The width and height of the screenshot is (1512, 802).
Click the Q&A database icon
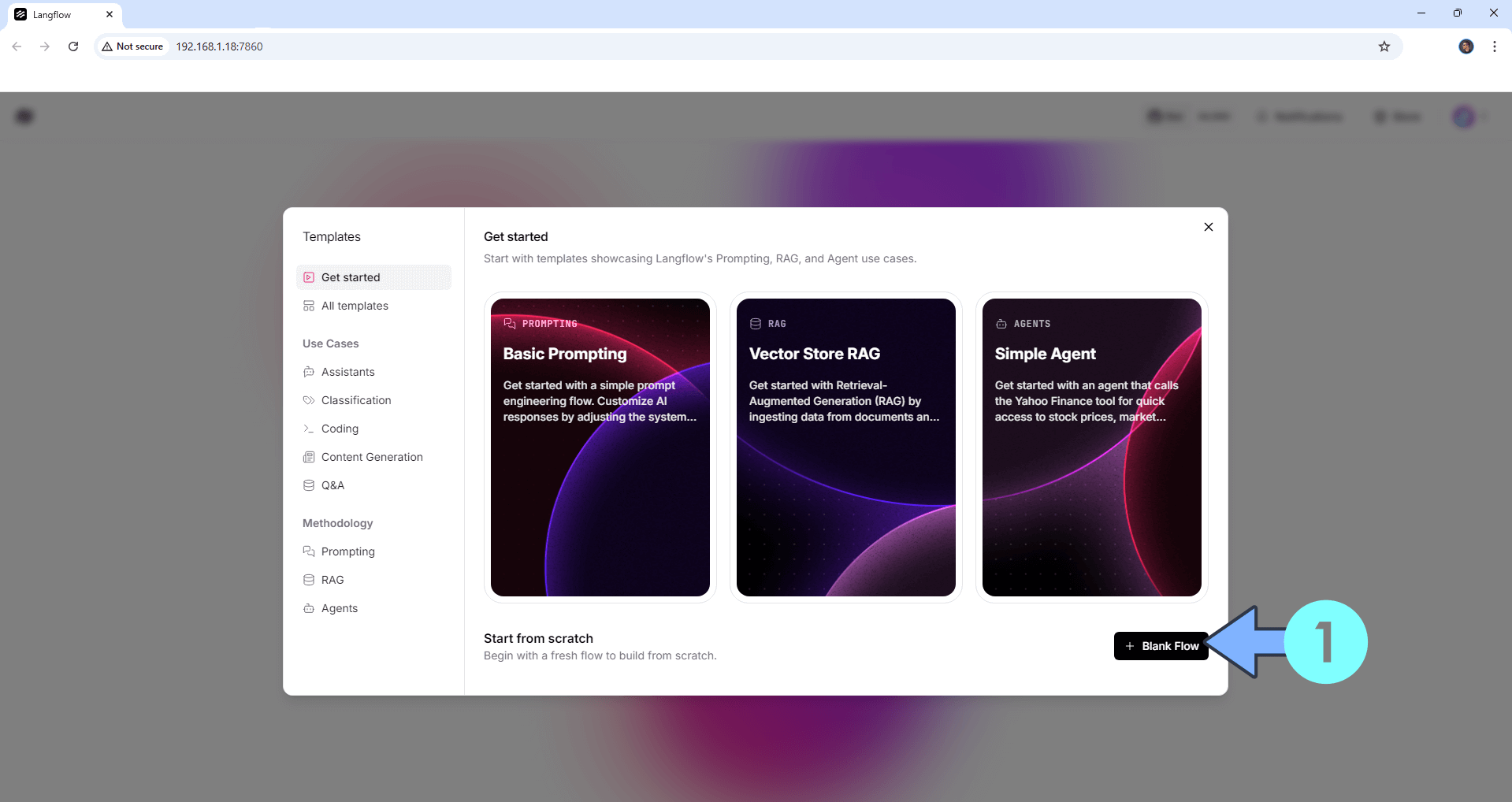coord(309,485)
